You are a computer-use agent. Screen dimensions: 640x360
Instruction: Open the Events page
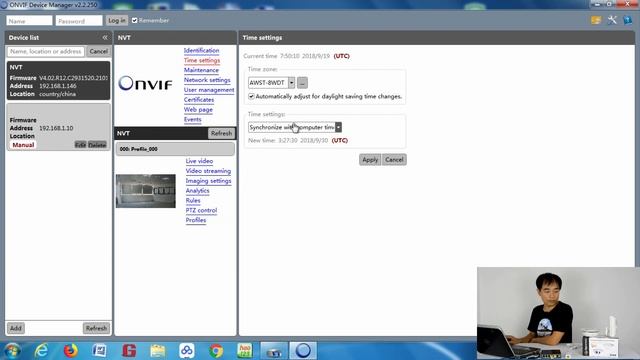point(193,119)
